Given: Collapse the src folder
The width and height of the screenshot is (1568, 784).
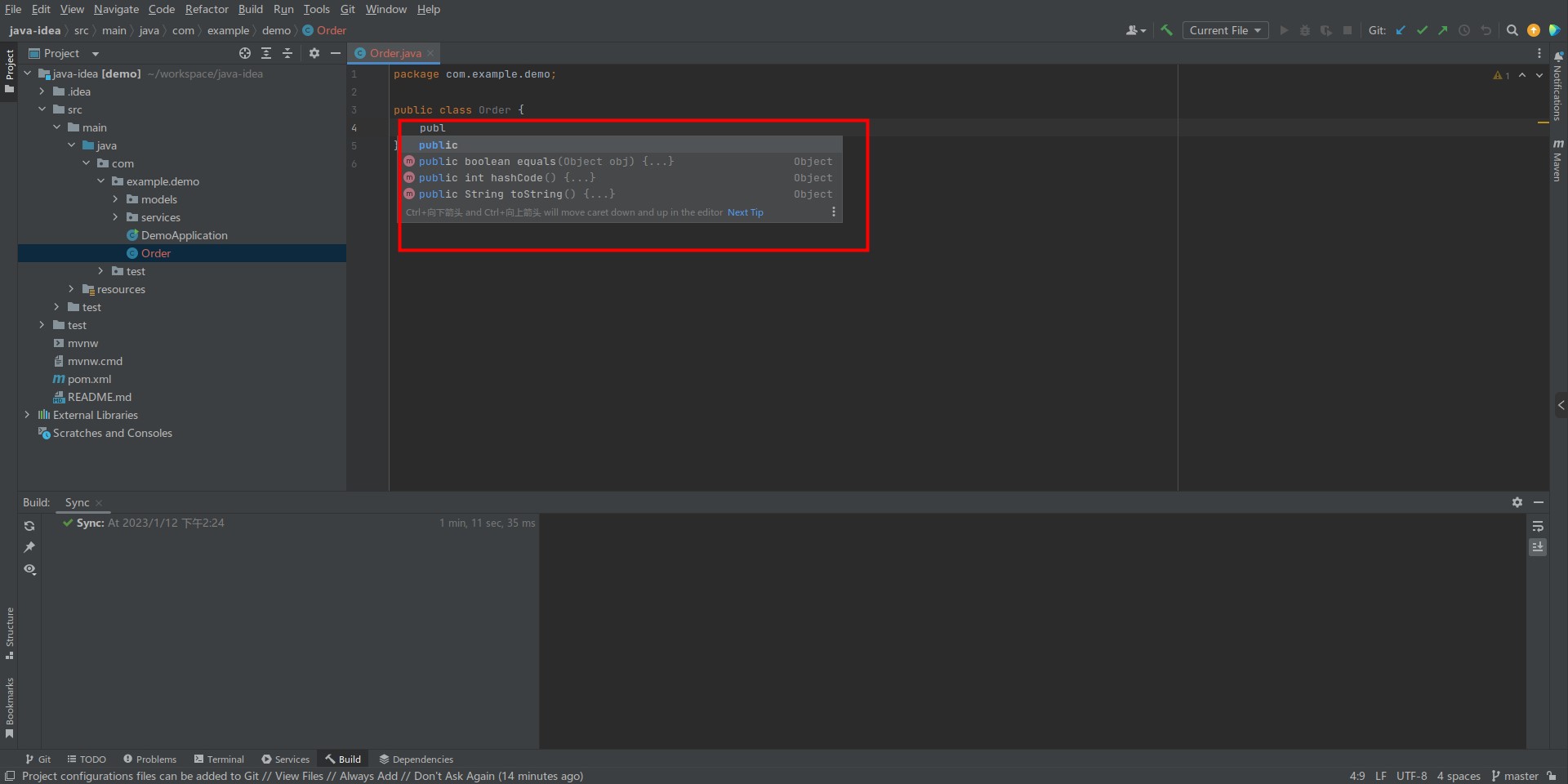Looking at the screenshot, I should [x=42, y=109].
